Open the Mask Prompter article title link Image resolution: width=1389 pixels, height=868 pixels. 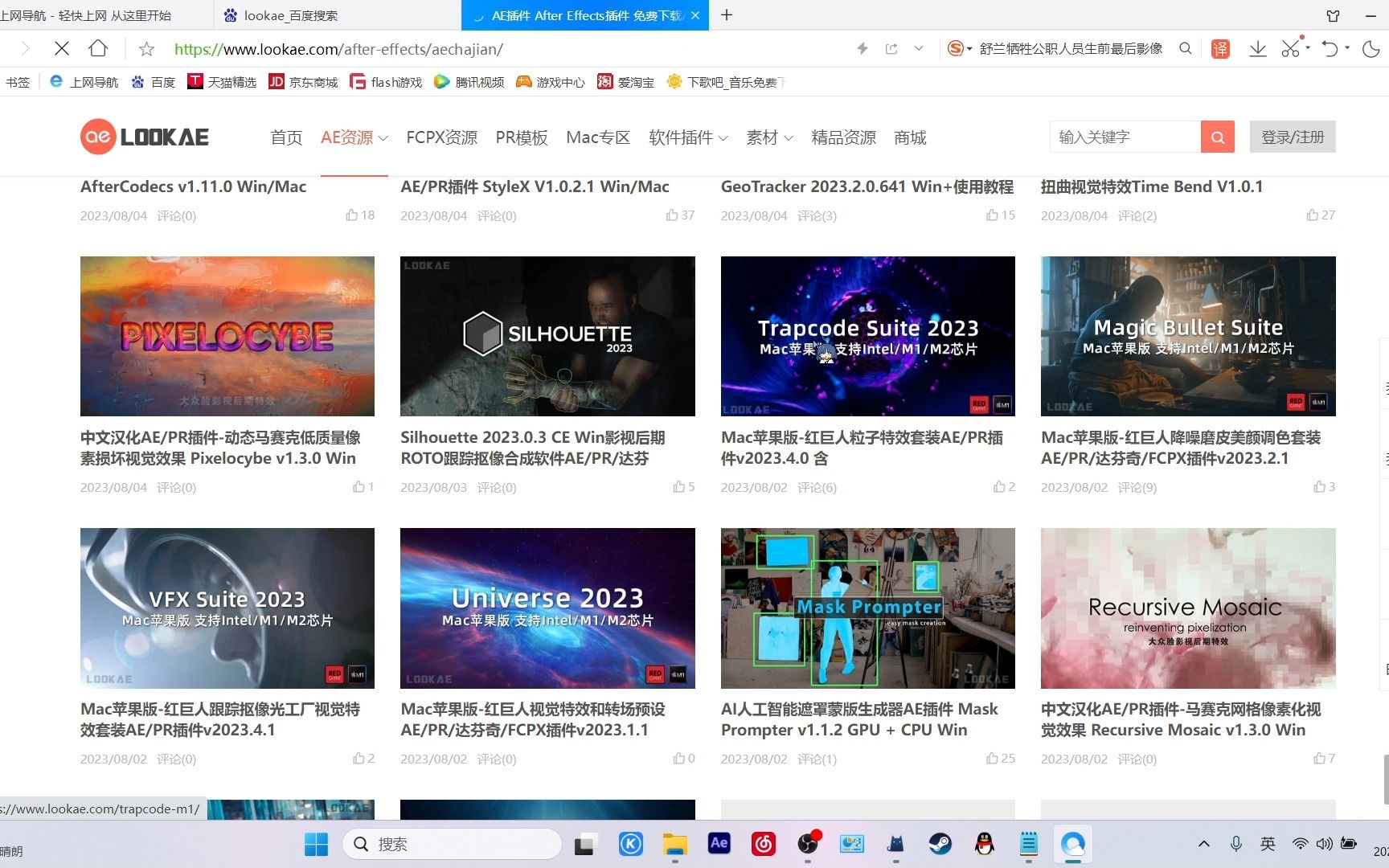[x=859, y=719]
